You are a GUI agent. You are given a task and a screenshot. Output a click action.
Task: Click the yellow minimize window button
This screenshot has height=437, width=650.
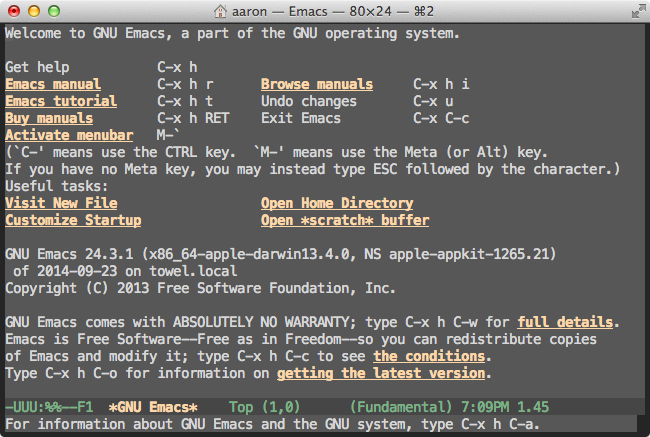(34, 11)
